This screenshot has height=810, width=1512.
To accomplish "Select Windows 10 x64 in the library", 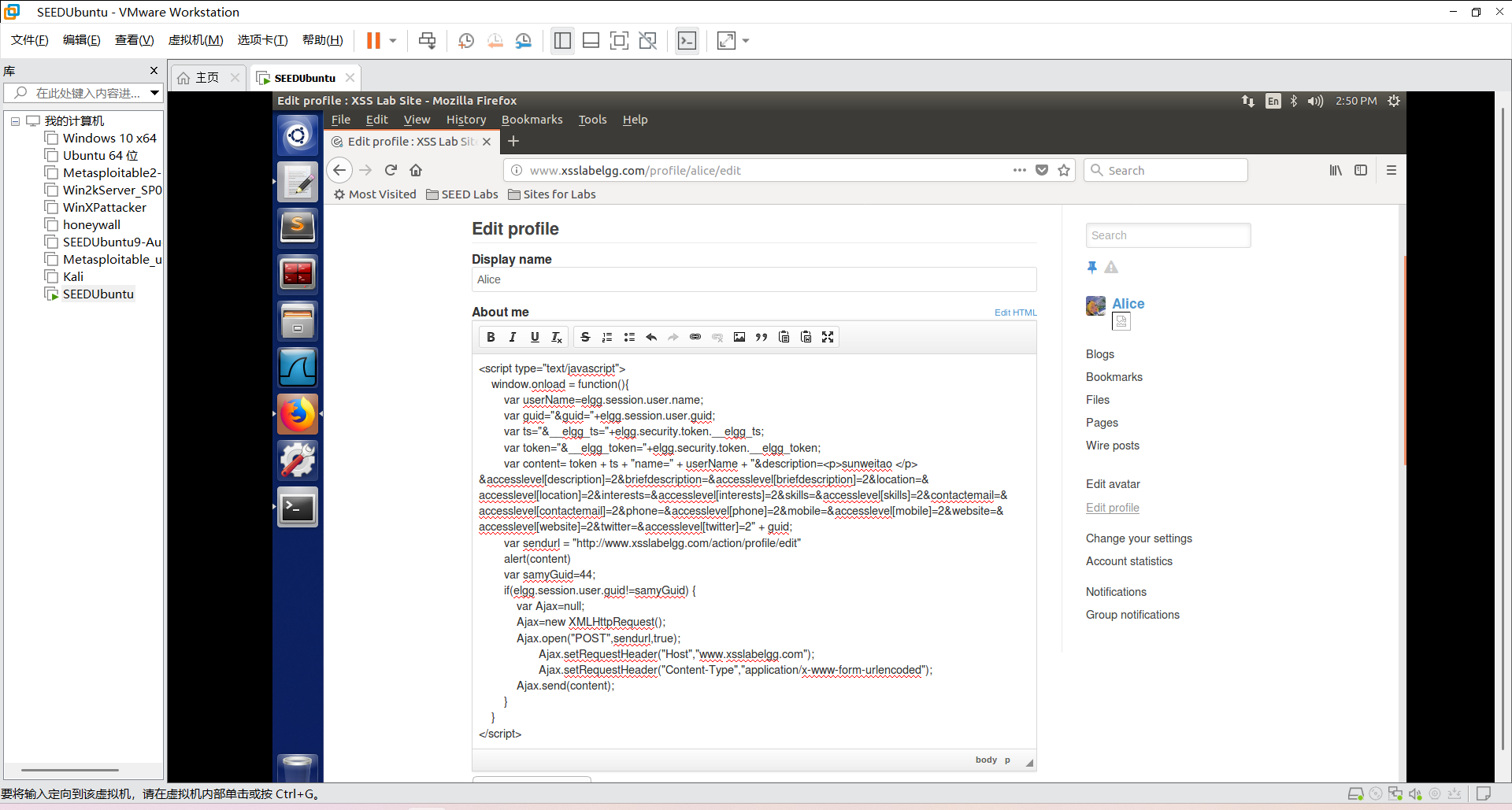I will click(x=109, y=138).
